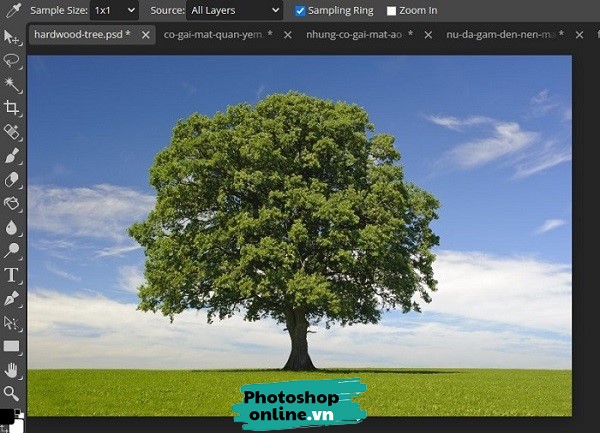This screenshot has height=433, width=600.
Task: Click the tree trunk on the canvas
Action: point(297,345)
